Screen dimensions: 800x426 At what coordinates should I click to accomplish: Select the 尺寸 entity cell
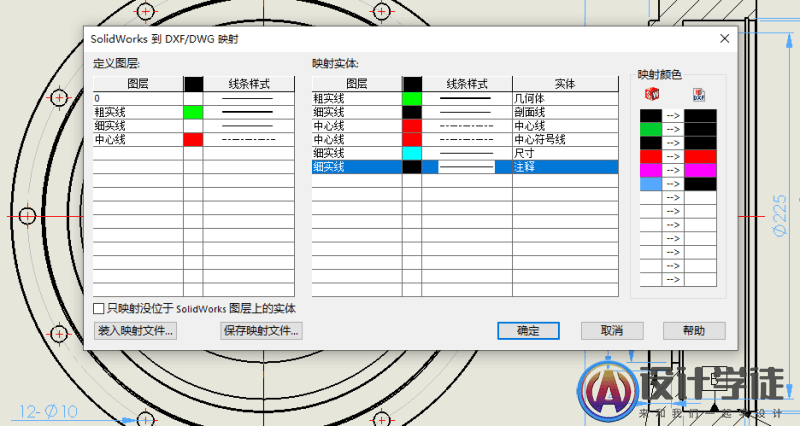click(x=565, y=153)
